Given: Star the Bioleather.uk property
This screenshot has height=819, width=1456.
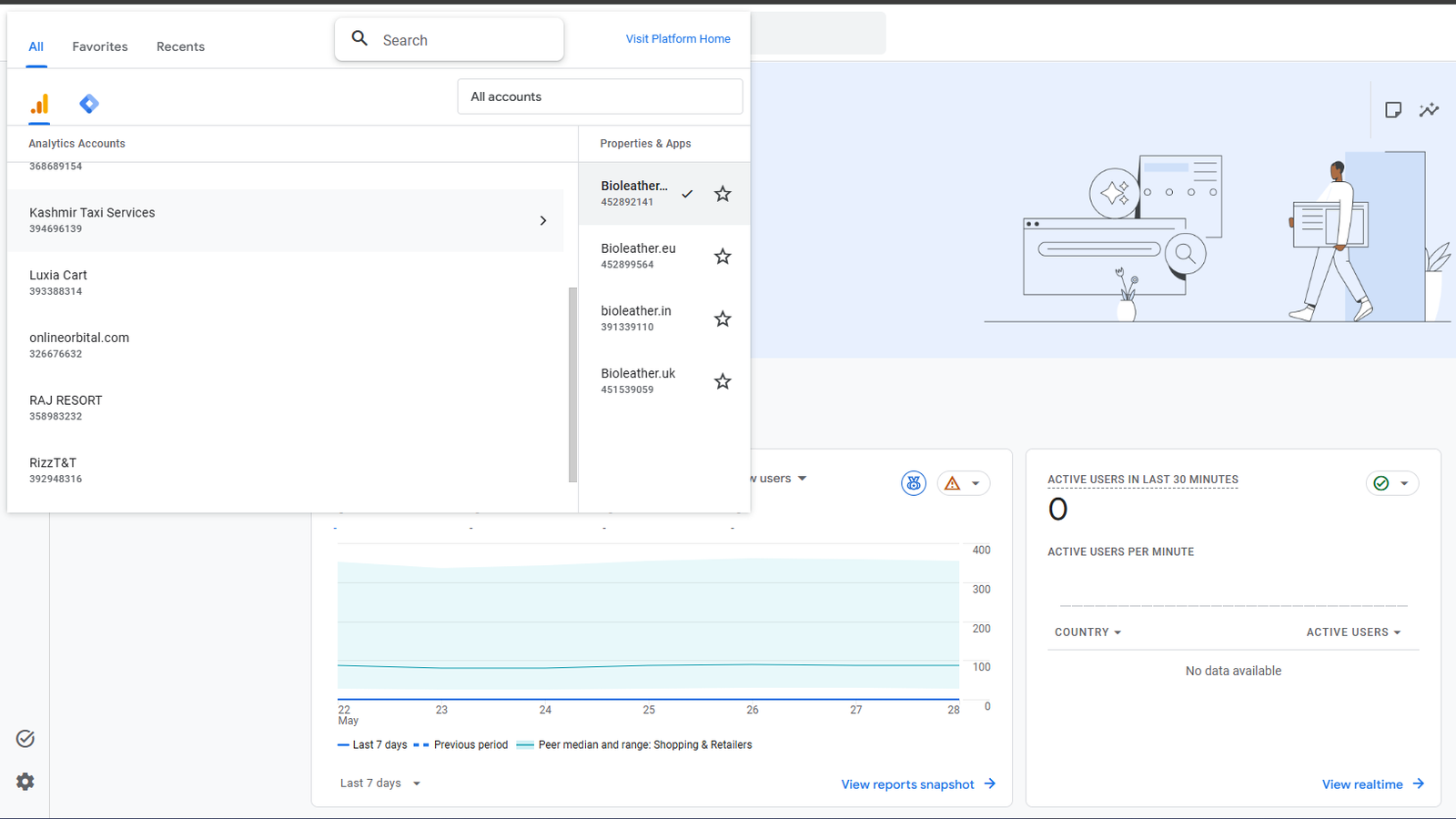Looking at the screenshot, I should pyautogui.click(x=723, y=381).
